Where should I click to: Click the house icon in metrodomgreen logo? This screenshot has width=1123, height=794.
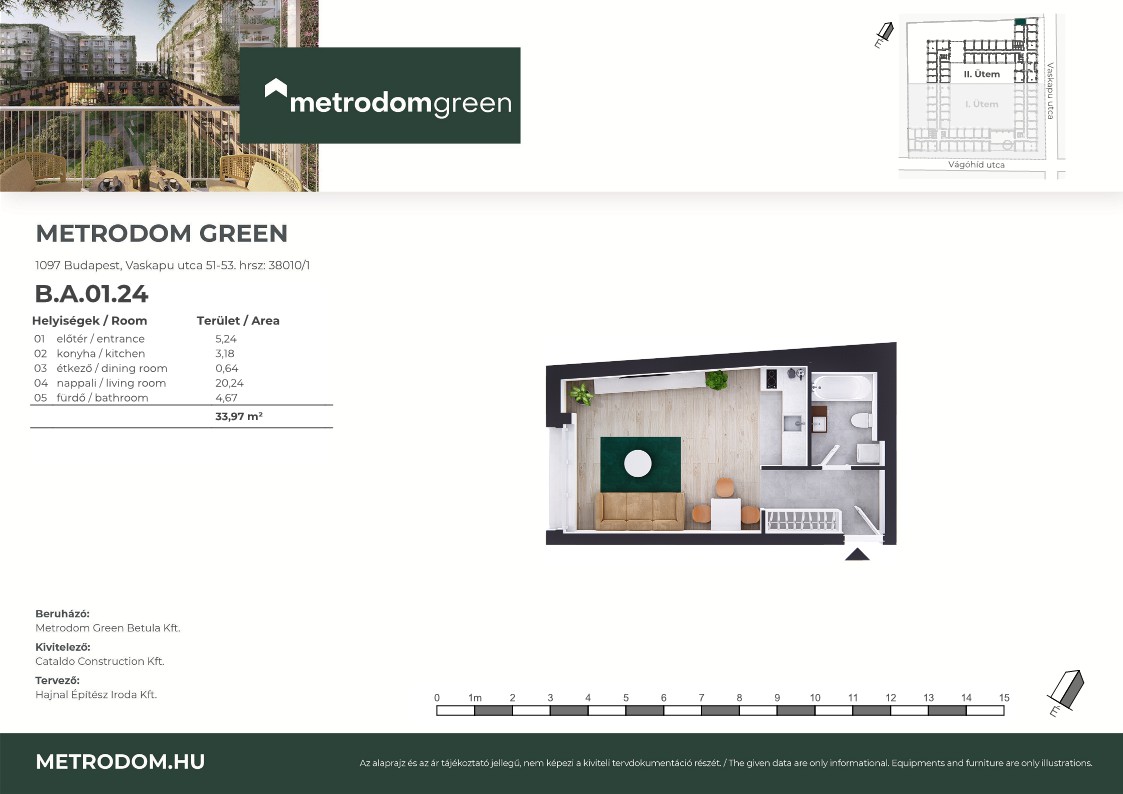tap(276, 90)
